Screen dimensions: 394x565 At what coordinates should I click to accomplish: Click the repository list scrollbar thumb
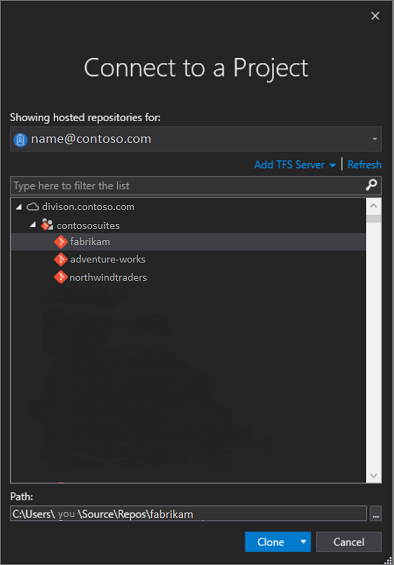click(x=373, y=219)
